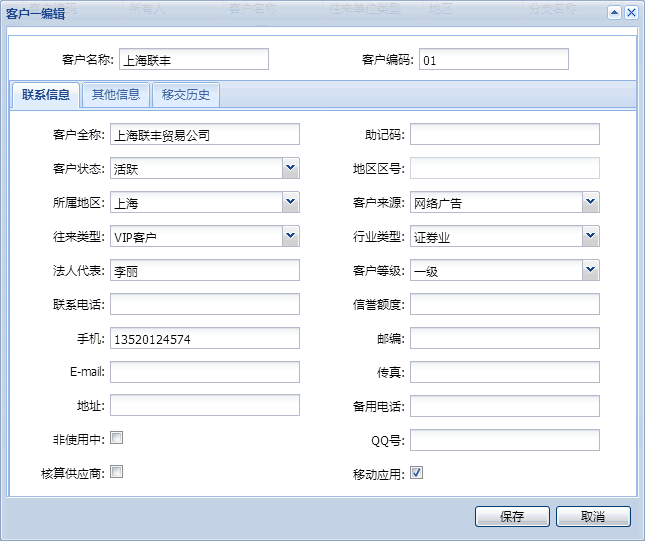Screen dimensions: 645x541
Task: Expand the 客户来源 dropdown arrow
Action: pos(590,202)
